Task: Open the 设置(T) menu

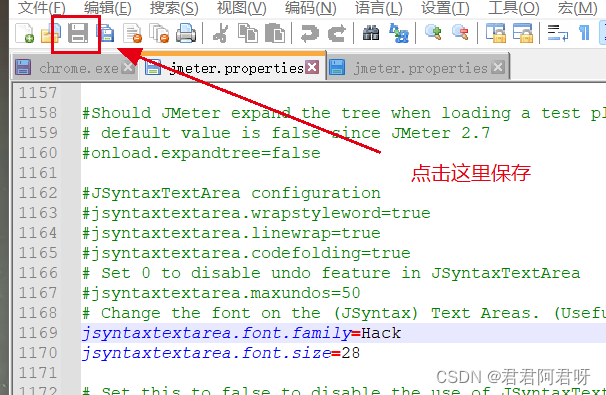Action: click(445, 8)
